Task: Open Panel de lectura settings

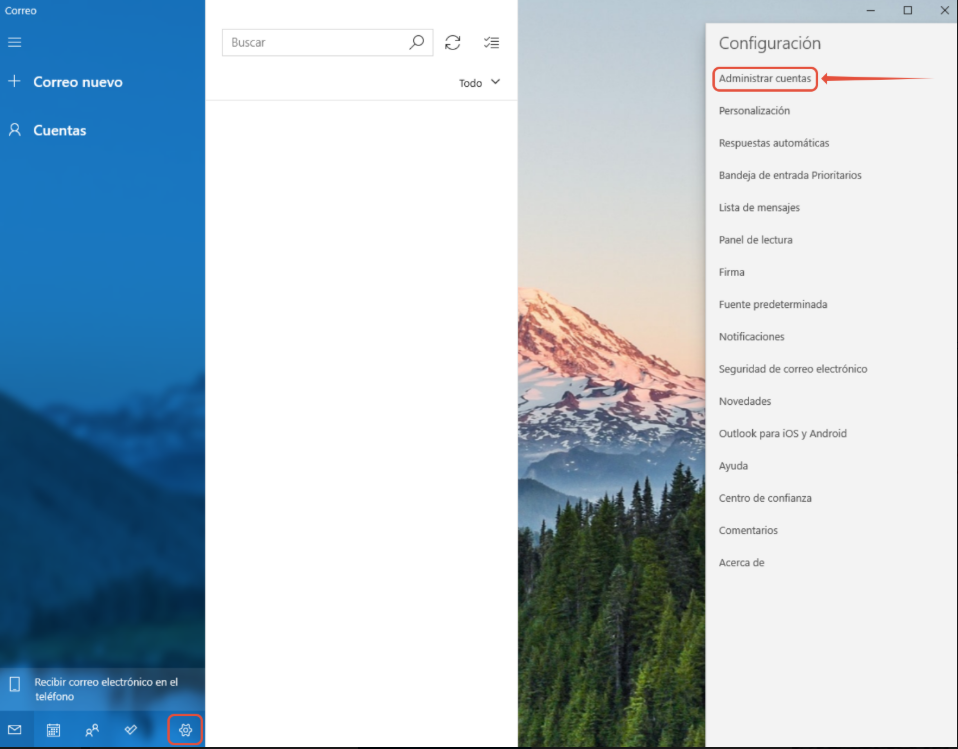Action: point(755,240)
